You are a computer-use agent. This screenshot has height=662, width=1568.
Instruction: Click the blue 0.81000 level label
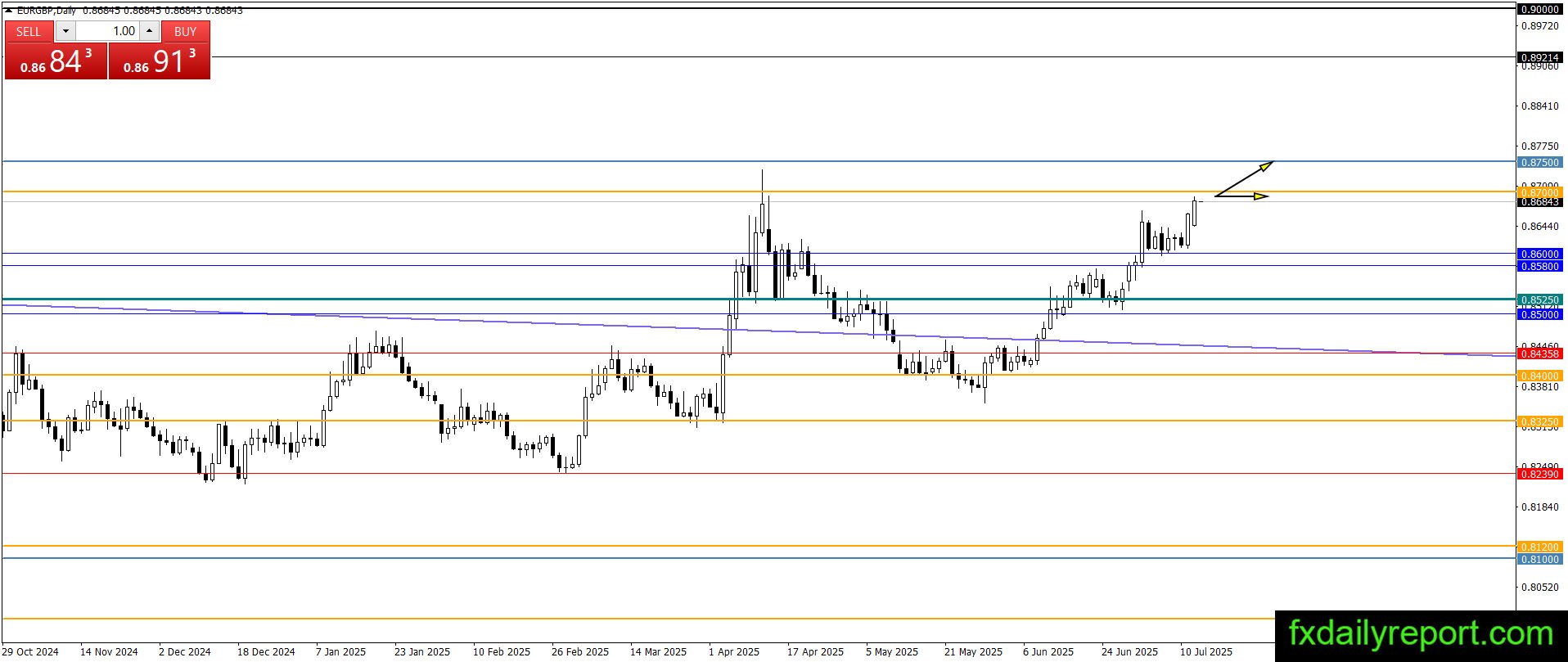tap(1539, 560)
